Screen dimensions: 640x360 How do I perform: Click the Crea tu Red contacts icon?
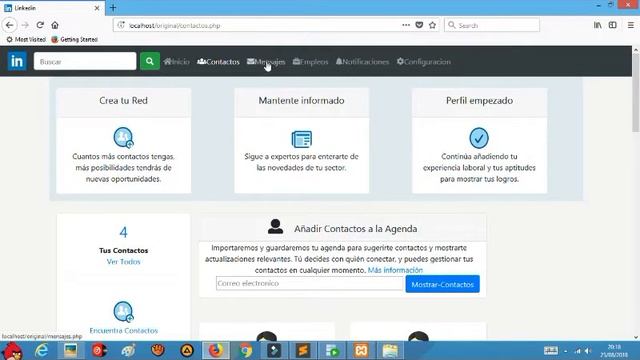[123, 138]
